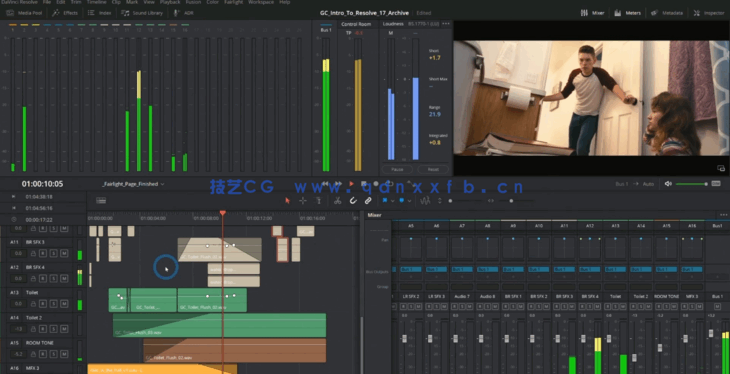
Task: Open the Auto monitor output selector
Action: pyautogui.click(x=648, y=184)
